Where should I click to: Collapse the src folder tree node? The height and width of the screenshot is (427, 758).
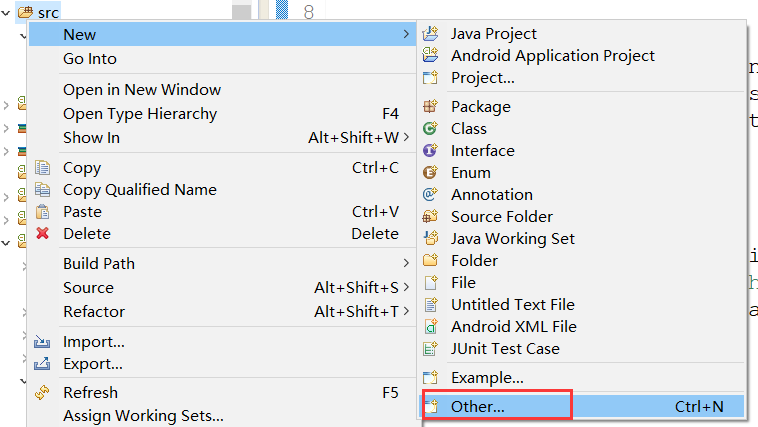tap(8, 12)
